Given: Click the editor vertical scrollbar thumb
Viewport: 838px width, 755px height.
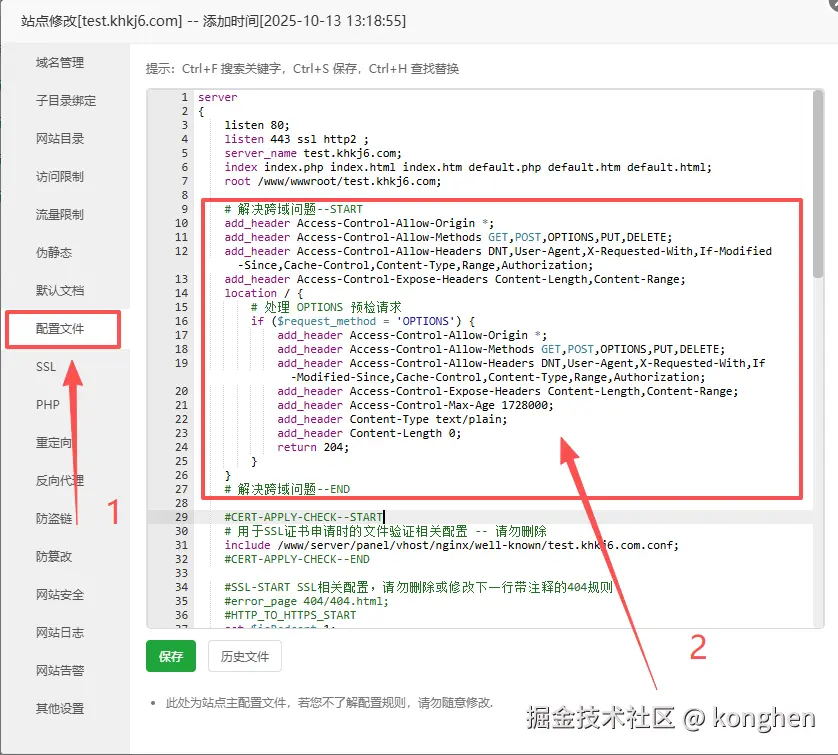Looking at the screenshot, I should click(818, 184).
